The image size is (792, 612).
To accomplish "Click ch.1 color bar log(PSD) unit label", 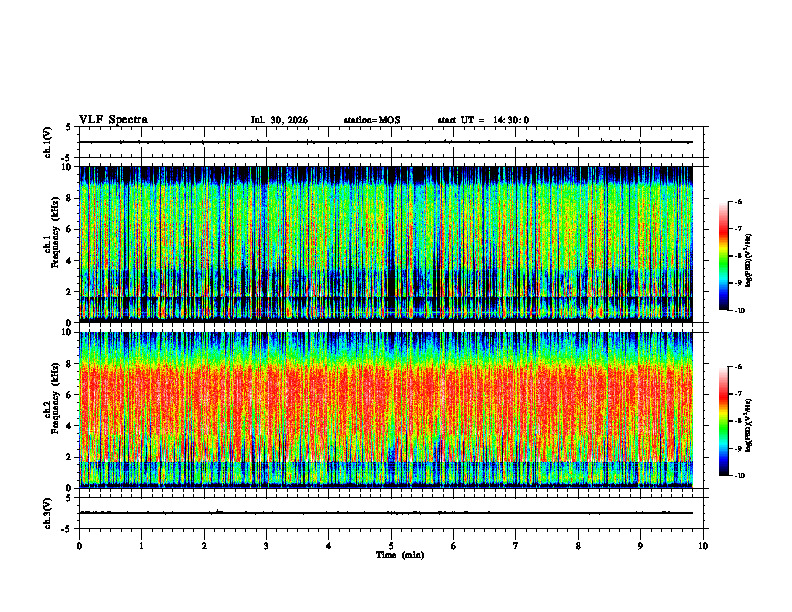I will pos(749,261).
